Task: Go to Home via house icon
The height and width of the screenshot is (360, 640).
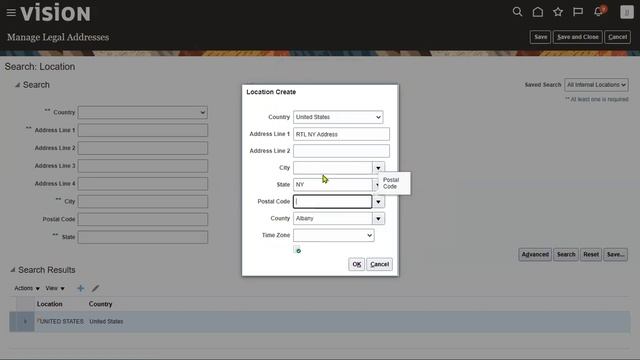Action: tap(538, 12)
